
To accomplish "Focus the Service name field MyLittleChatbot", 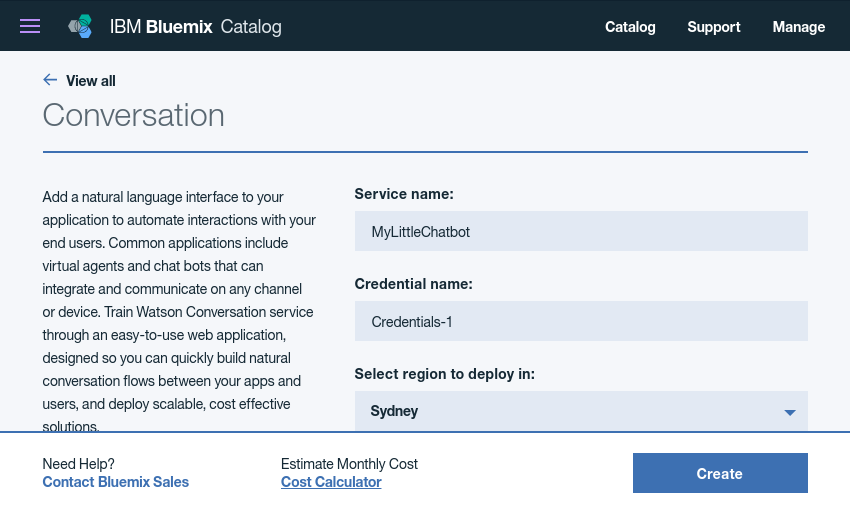I will [580, 231].
